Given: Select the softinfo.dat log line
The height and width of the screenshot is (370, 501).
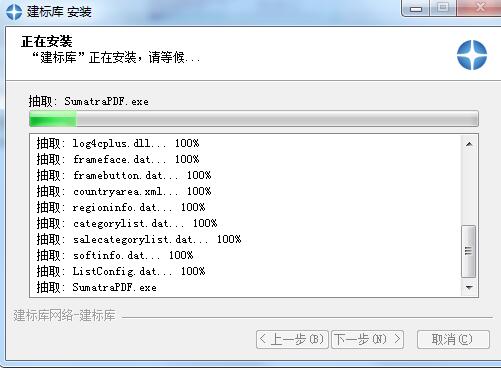Looking at the screenshot, I should [x=115, y=255].
